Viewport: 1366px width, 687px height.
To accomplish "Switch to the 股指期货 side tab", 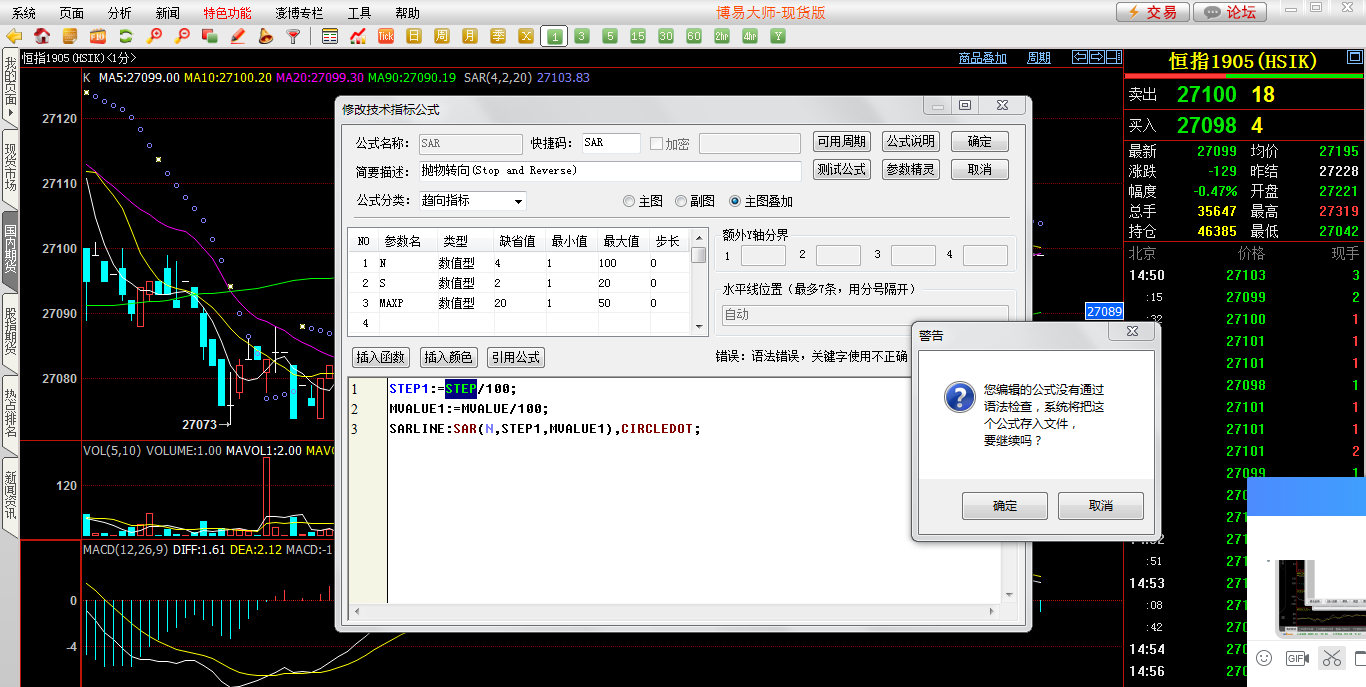I will pyautogui.click(x=10, y=329).
